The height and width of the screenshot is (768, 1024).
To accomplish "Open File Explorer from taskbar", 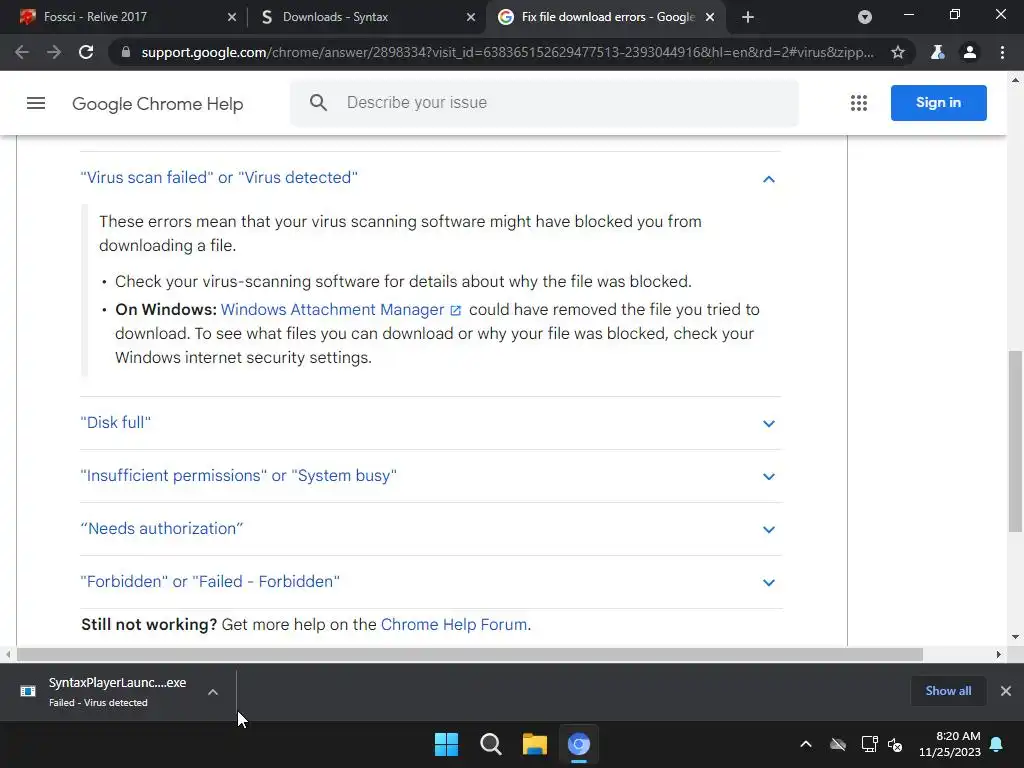I will [535, 744].
